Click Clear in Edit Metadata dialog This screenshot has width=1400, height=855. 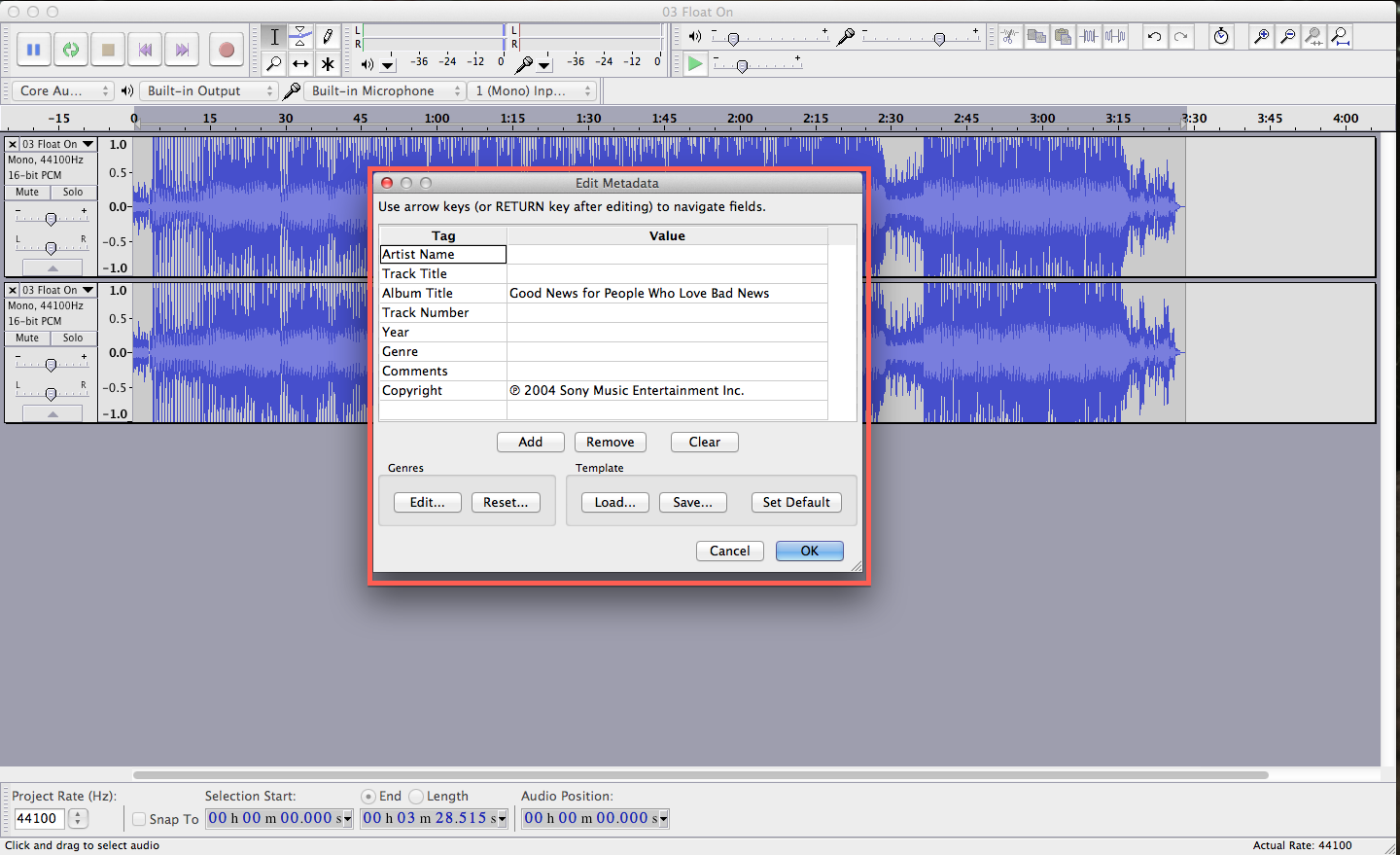coord(705,442)
